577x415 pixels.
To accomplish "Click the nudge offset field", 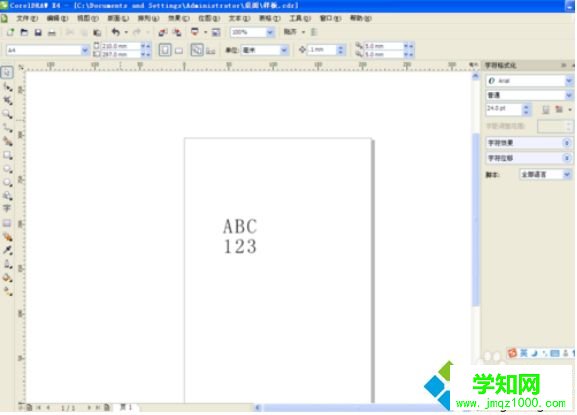I will click(x=322, y=50).
